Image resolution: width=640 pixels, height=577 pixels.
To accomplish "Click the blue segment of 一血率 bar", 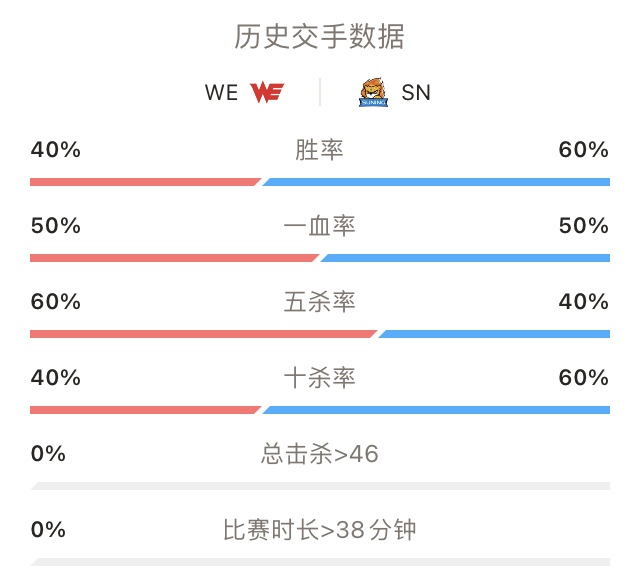I will [x=465, y=258].
